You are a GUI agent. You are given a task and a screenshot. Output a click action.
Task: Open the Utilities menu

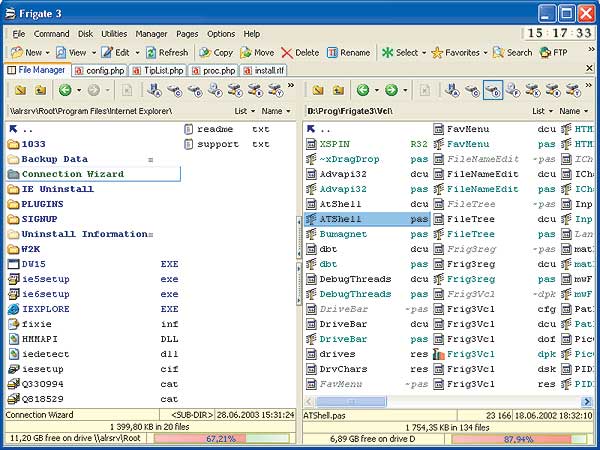point(114,34)
